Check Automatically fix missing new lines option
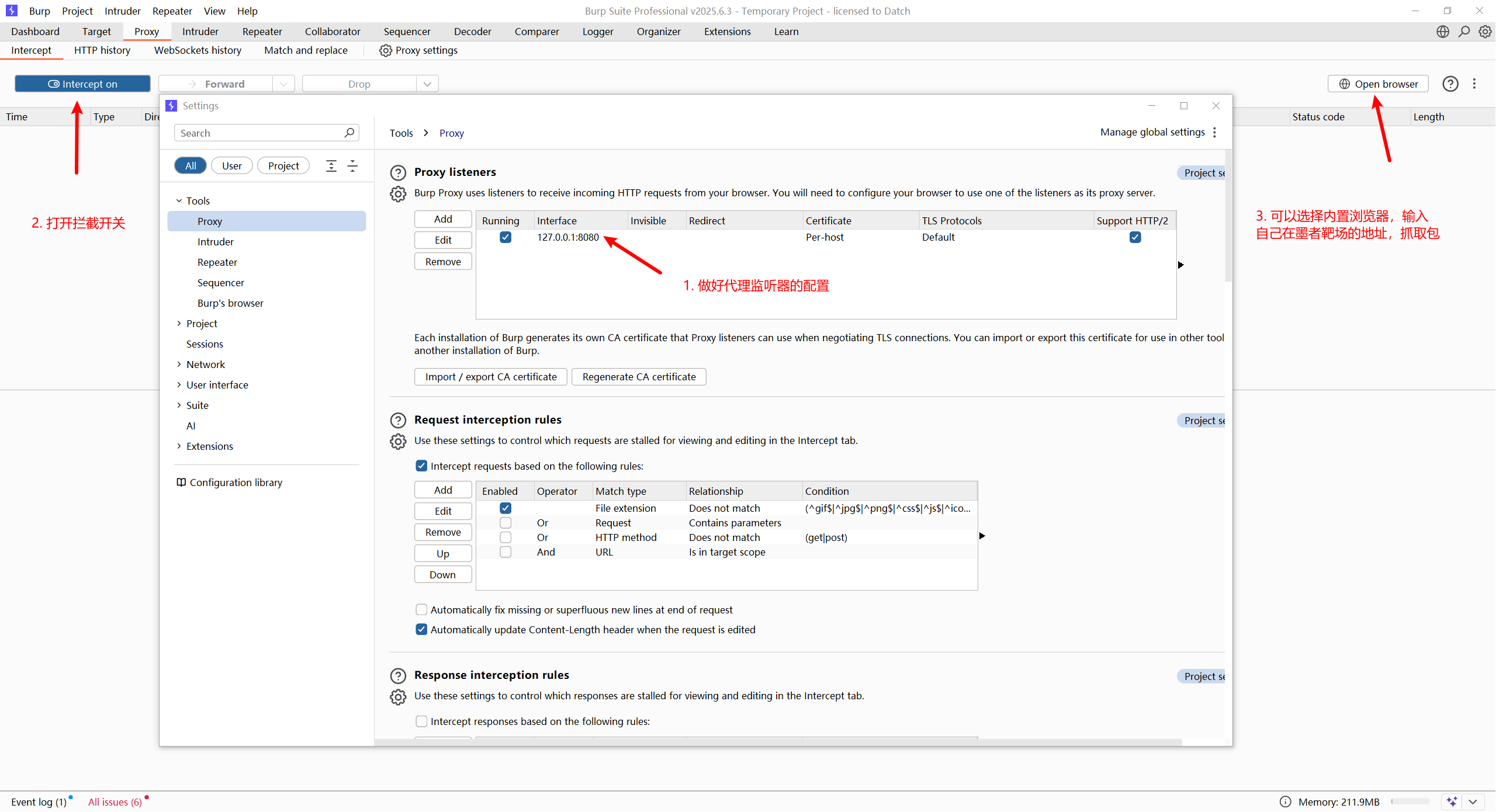 tap(421, 609)
